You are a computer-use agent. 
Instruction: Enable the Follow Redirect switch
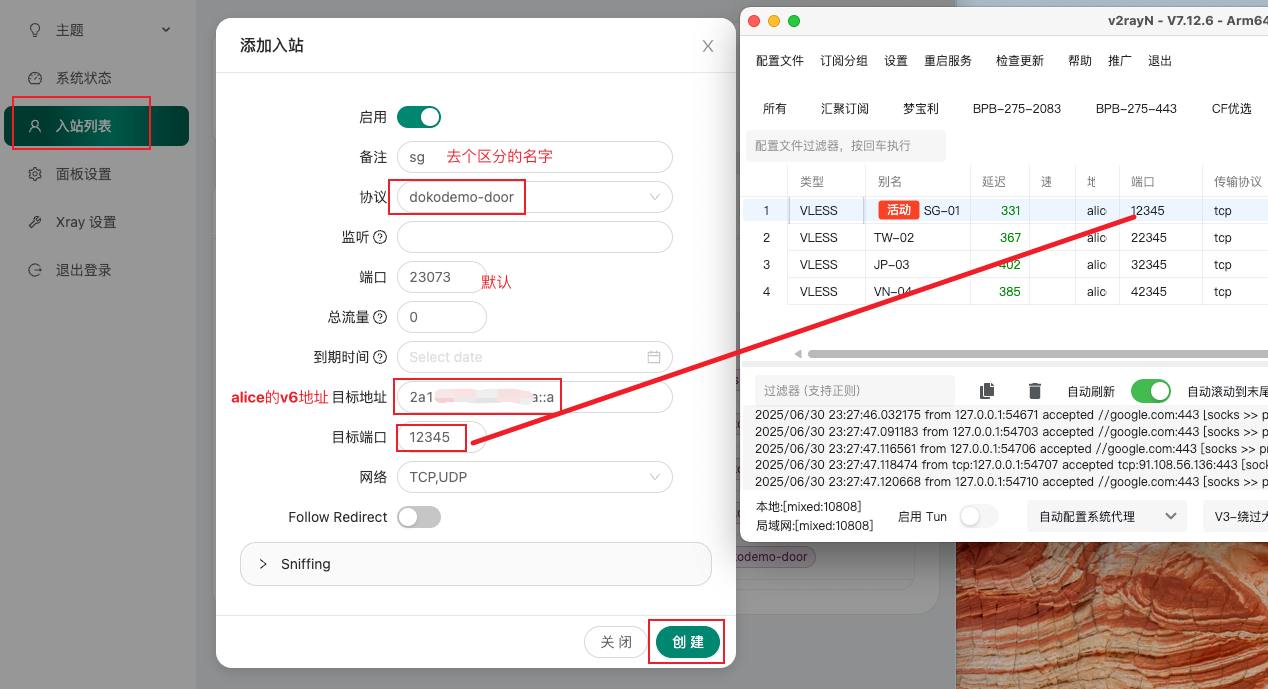pos(418,517)
